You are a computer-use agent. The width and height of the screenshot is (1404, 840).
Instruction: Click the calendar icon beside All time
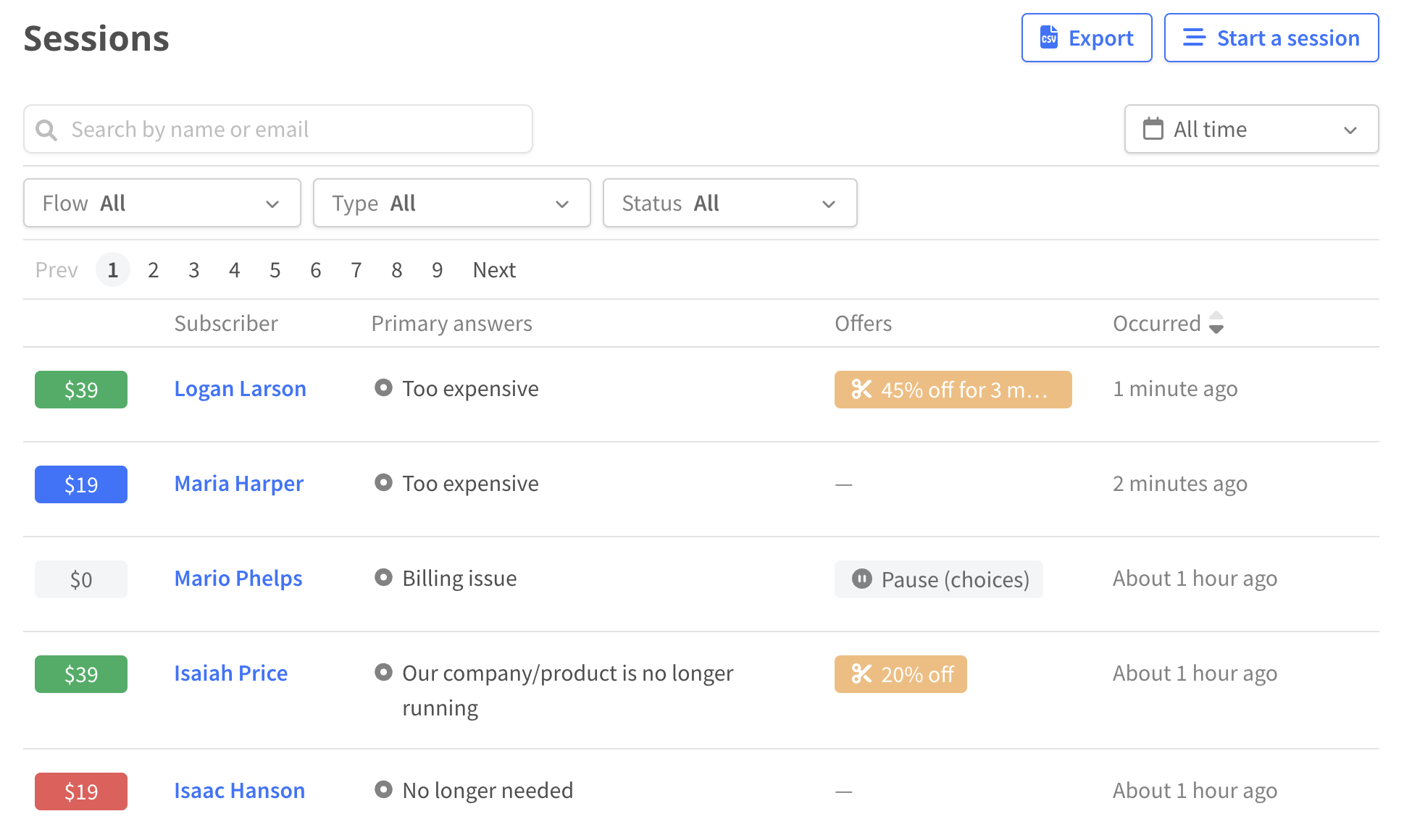[x=1153, y=129]
